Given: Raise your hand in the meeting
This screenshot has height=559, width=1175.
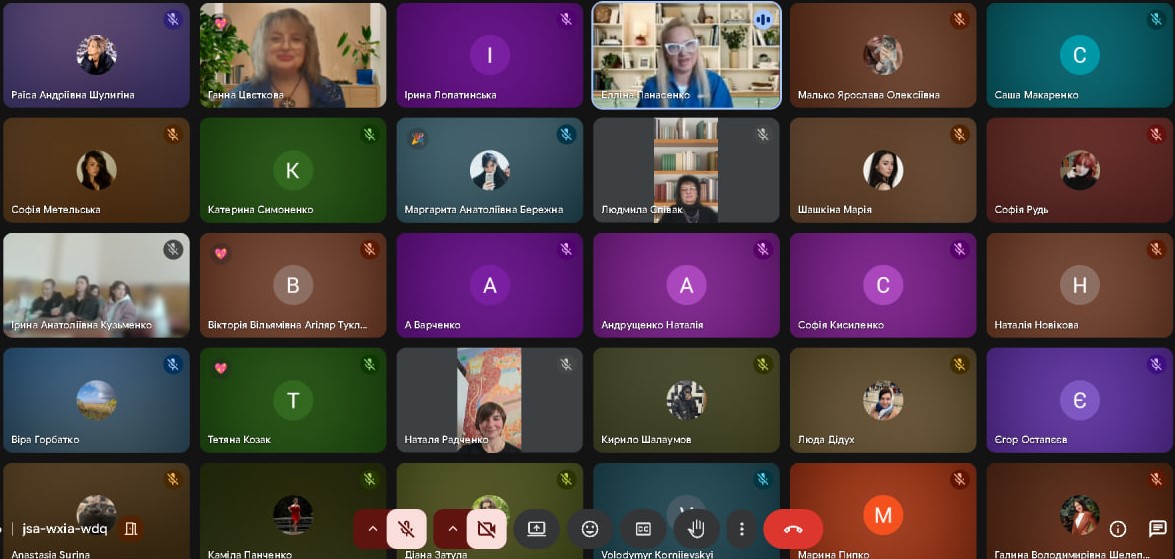Looking at the screenshot, I should [696, 529].
